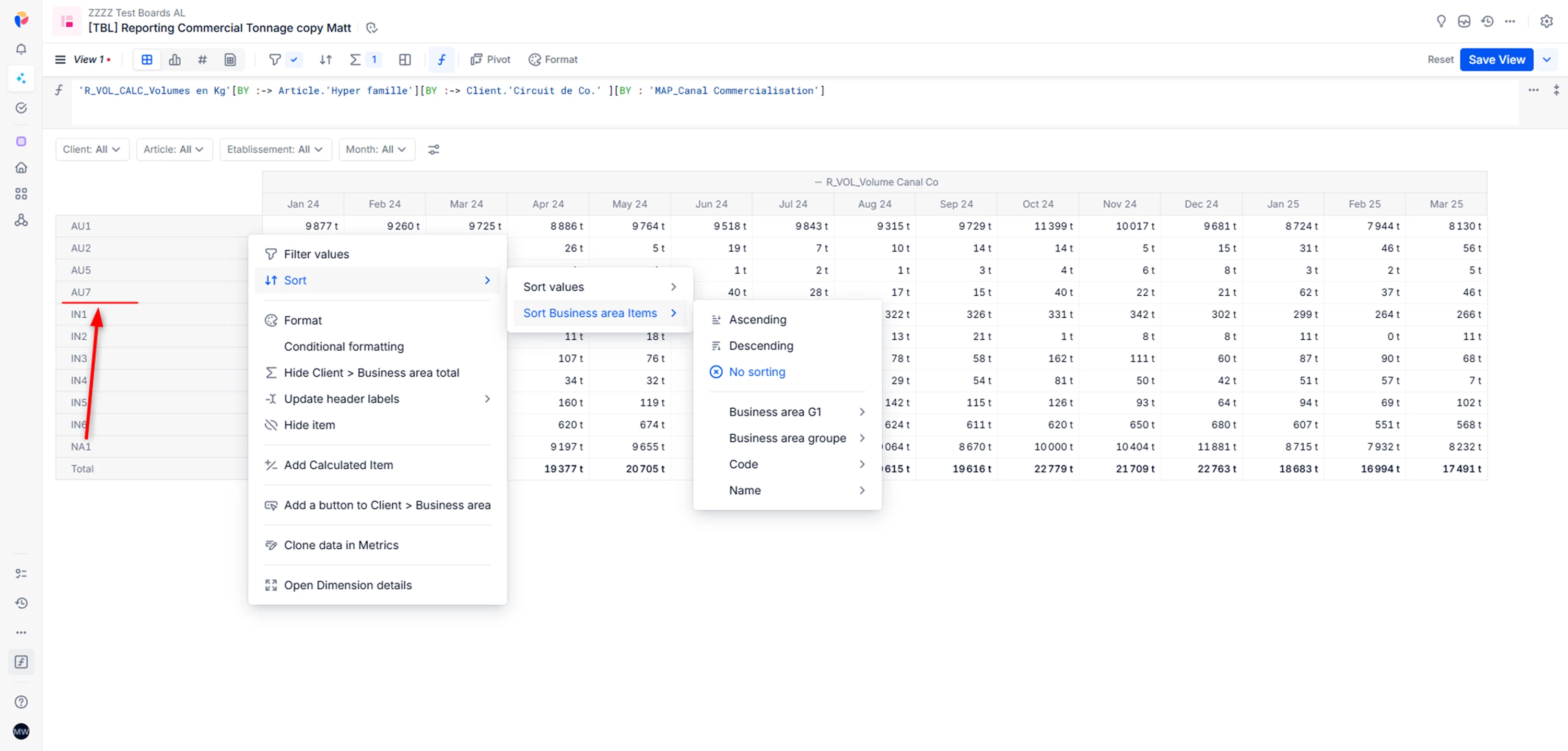Image resolution: width=1568 pixels, height=751 pixels.
Task: Open the settings gear icon
Action: point(1546,21)
